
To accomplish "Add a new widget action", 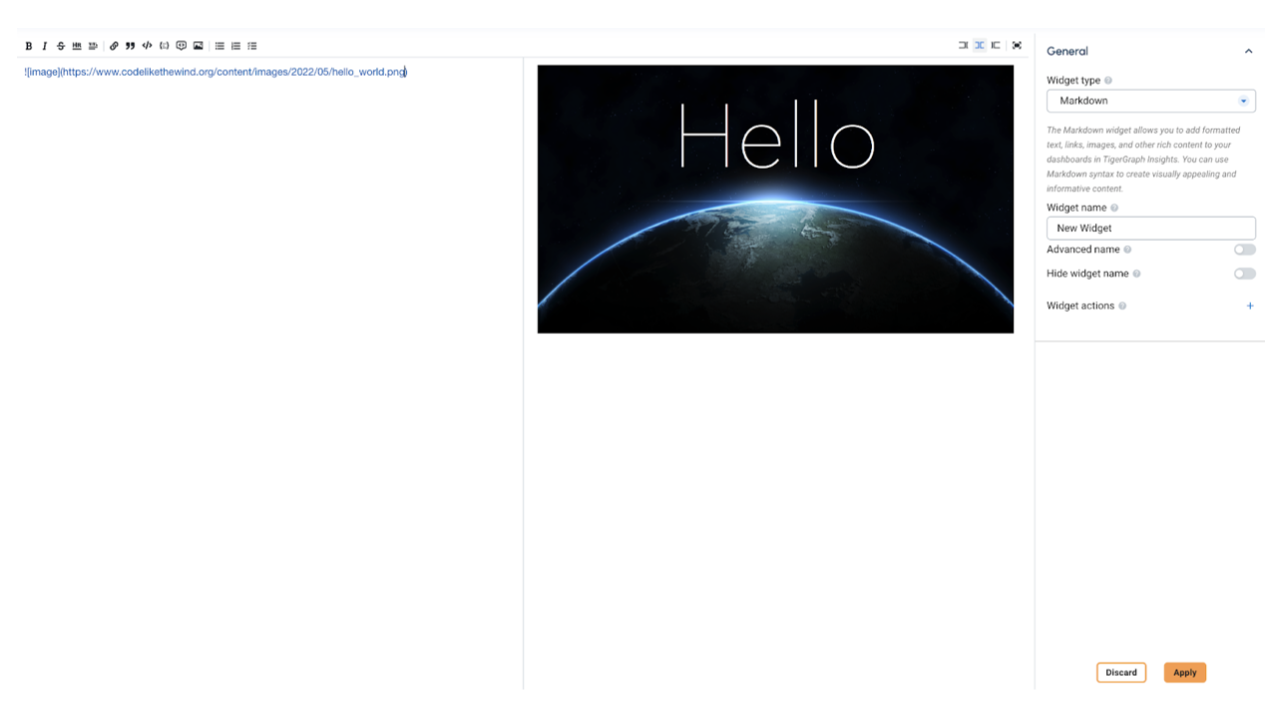I will (1249, 306).
